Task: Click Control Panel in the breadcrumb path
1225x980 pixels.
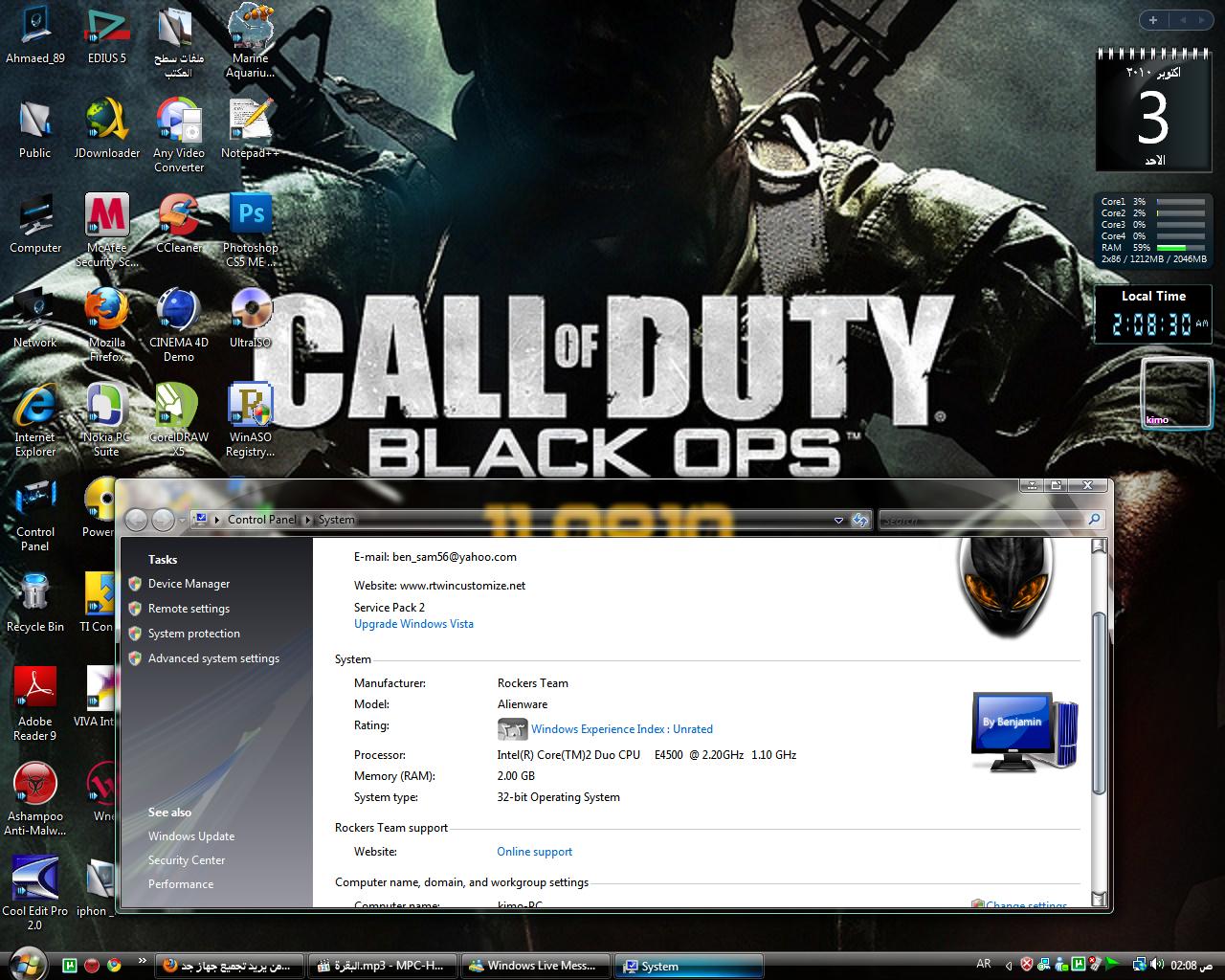Action: tap(262, 520)
